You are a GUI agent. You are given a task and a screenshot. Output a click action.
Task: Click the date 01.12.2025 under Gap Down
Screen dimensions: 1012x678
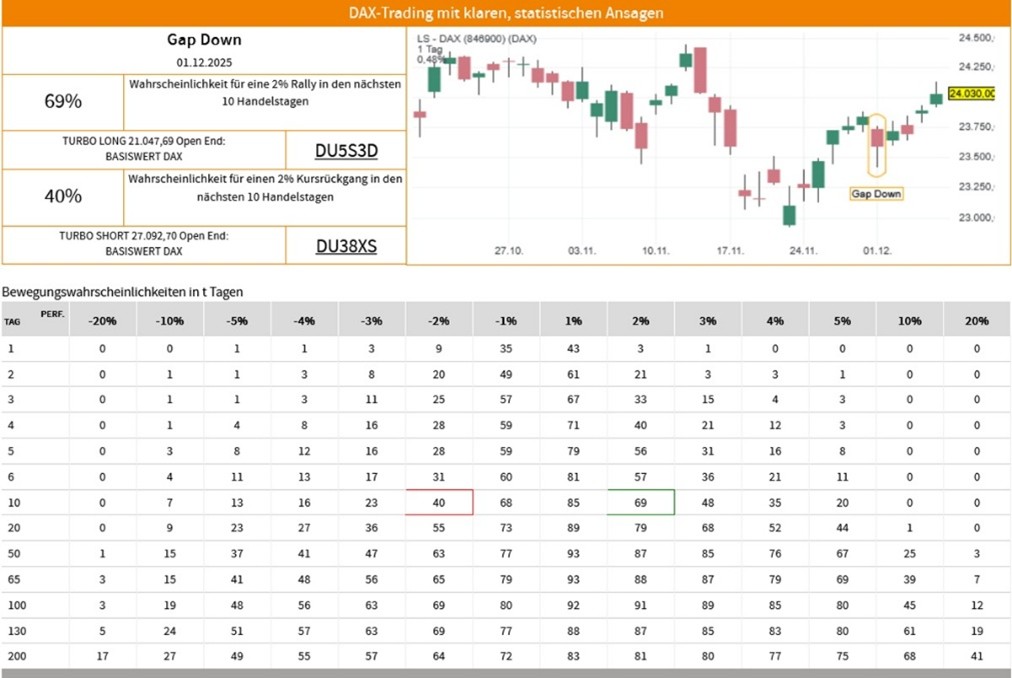(x=204, y=62)
